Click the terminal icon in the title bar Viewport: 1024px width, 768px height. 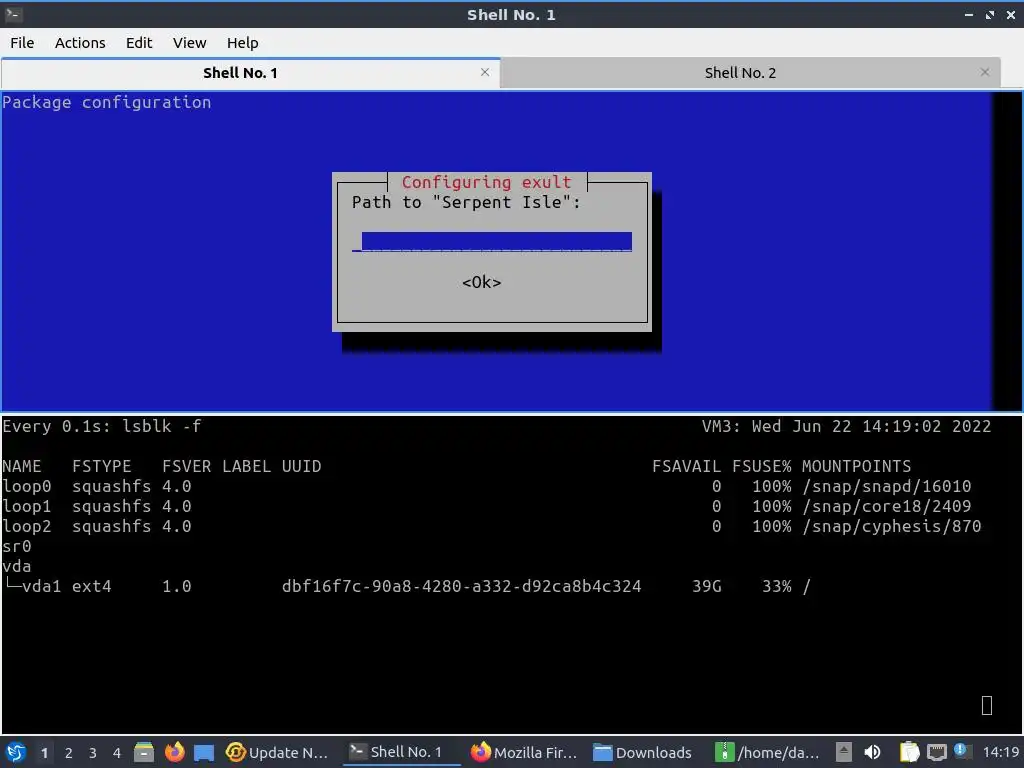tap(14, 14)
